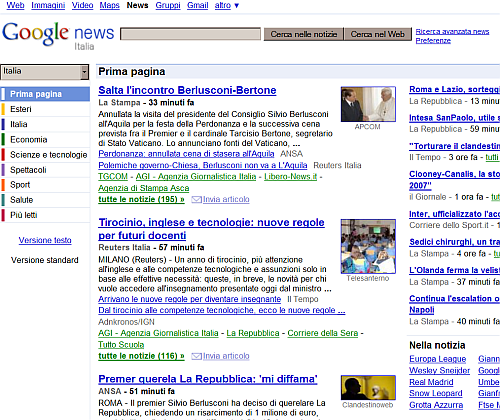
Task: Open Corriere della Sera source link
Action: (323, 333)
